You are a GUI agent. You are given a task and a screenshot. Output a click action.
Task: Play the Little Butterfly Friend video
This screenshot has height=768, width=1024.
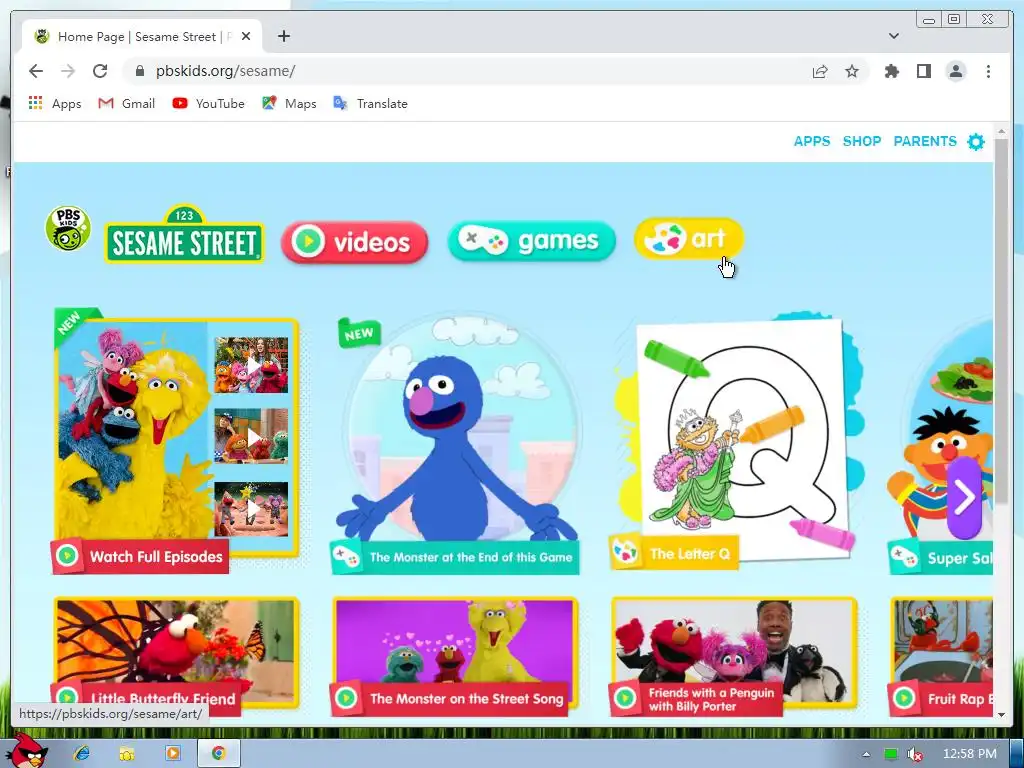[x=176, y=655]
